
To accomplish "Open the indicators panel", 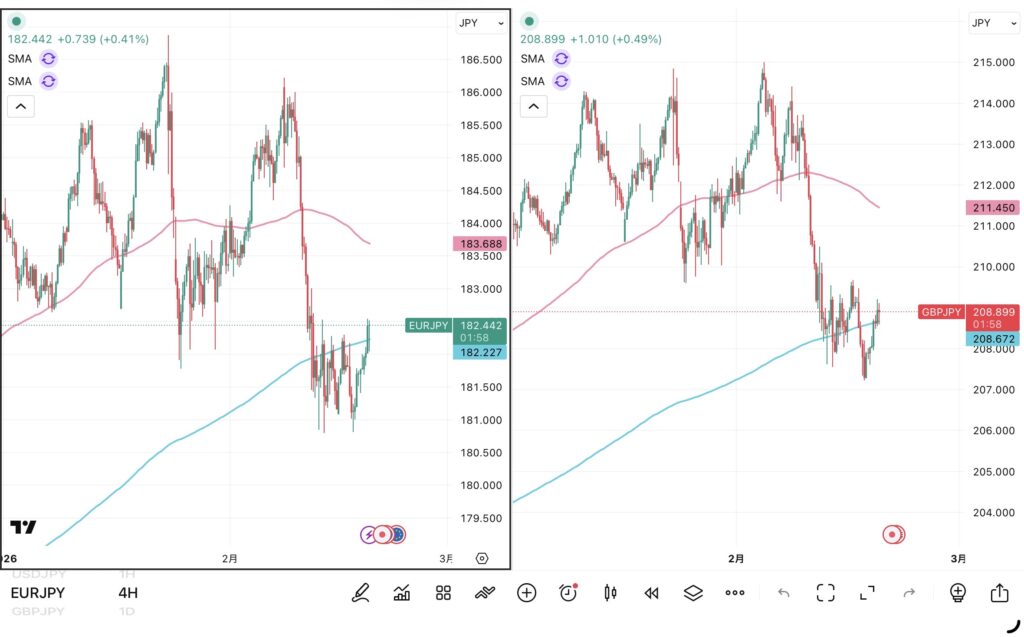I will (x=402, y=593).
